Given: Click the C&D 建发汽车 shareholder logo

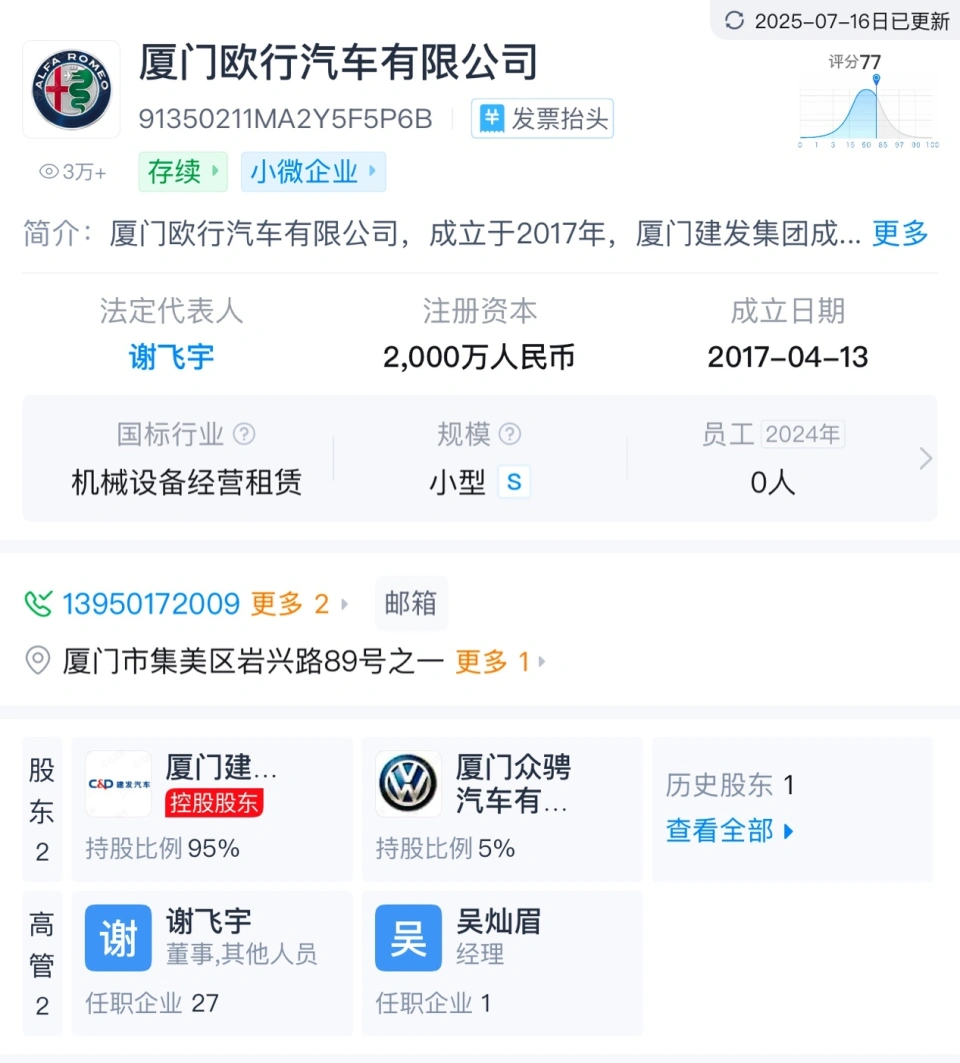Looking at the screenshot, I should (x=119, y=784).
